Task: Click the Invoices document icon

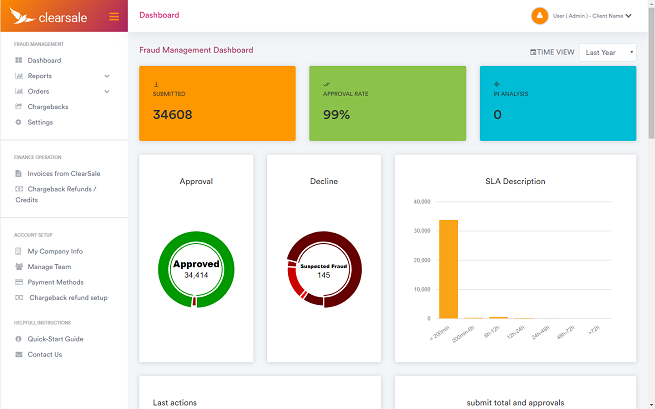Action: 18,173
